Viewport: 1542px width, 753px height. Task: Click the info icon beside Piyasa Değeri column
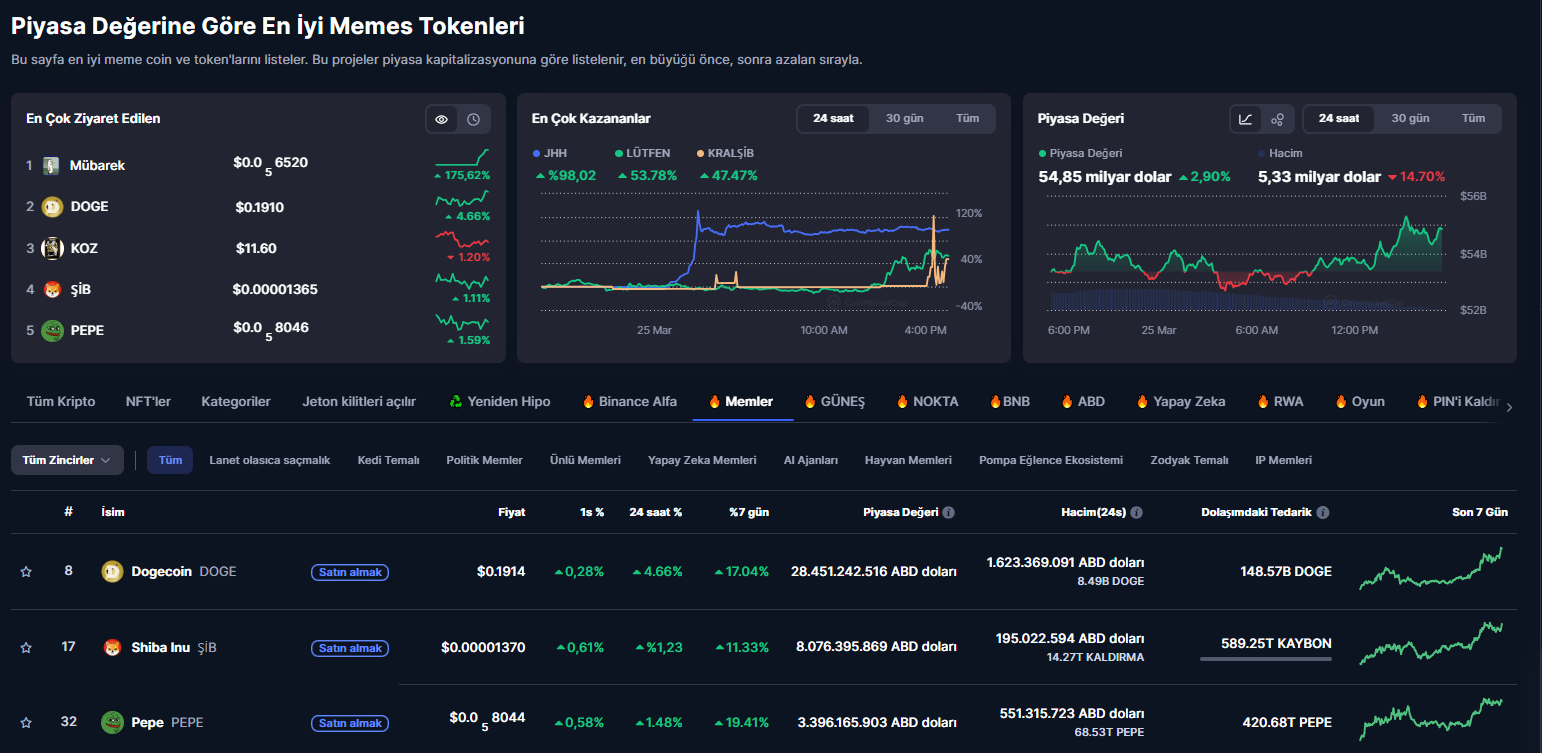click(x=949, y=512)
